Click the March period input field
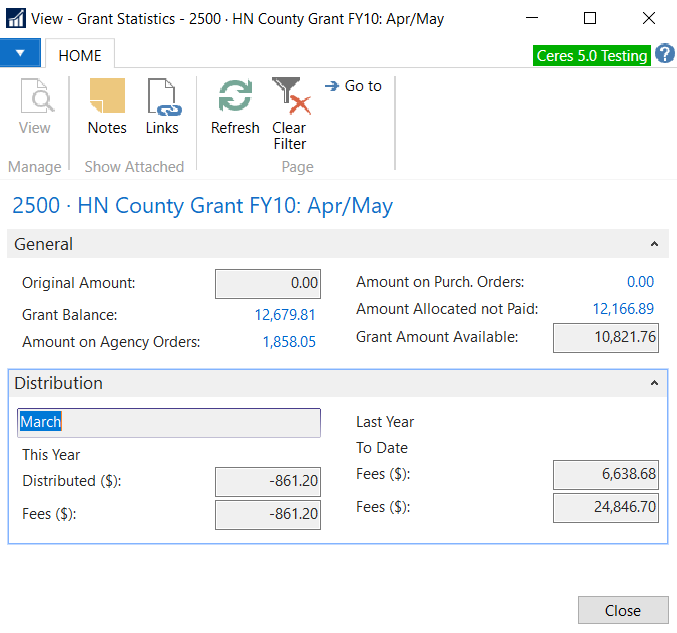 pos(169,422)
